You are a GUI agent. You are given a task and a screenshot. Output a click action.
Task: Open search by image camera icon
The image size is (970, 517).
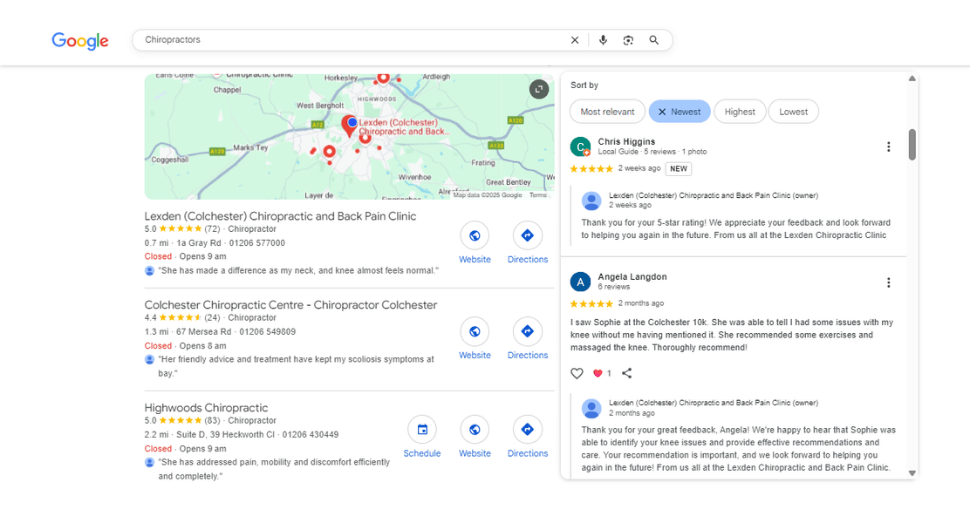[628, 40]
